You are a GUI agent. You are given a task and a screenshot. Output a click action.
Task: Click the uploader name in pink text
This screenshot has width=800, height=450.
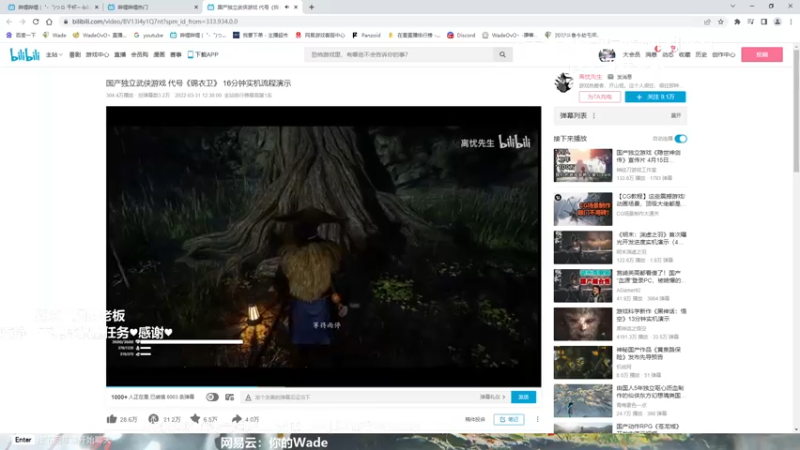[x=590, y=77]
